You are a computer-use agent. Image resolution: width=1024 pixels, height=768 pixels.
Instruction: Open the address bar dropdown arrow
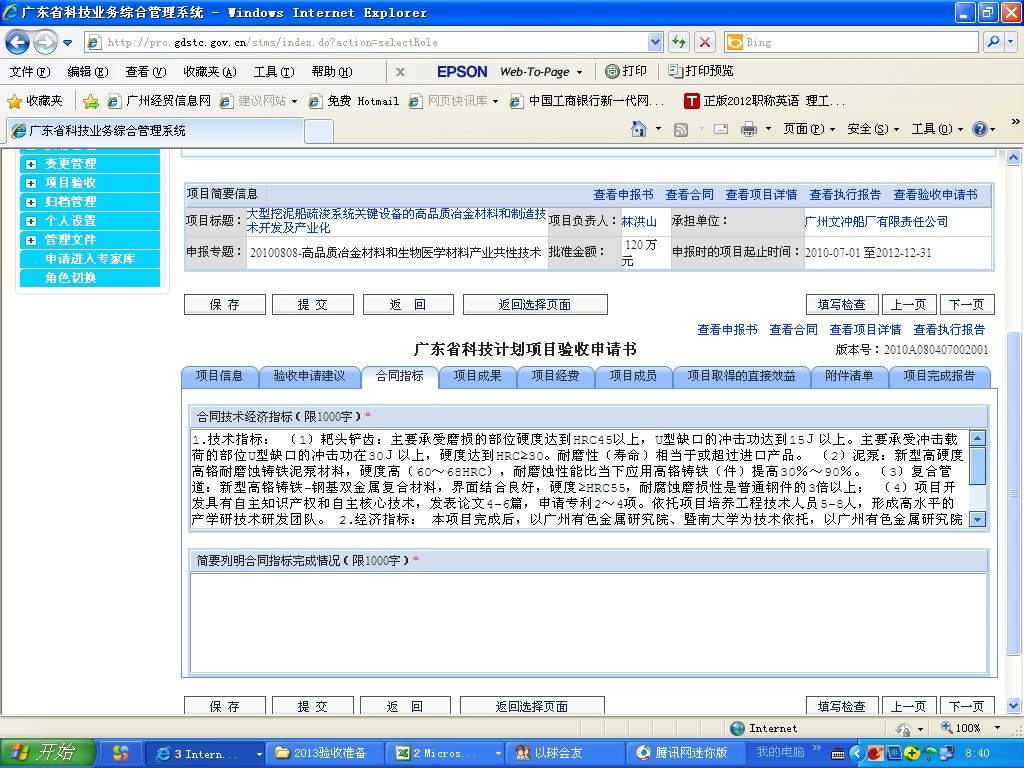pos(655,42)
